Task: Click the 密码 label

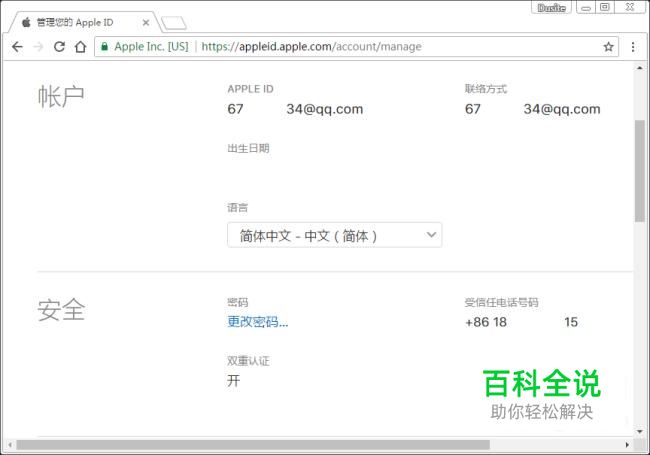Action: 238,302
